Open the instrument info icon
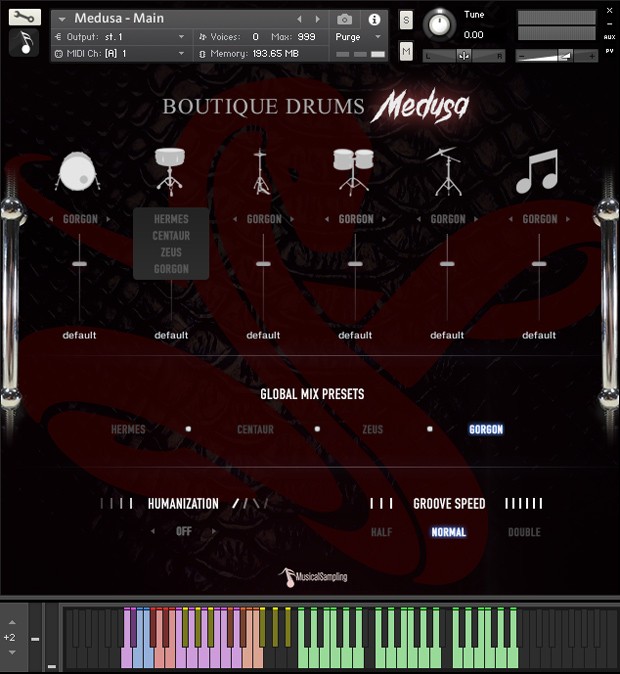 (x=374, y=19)
